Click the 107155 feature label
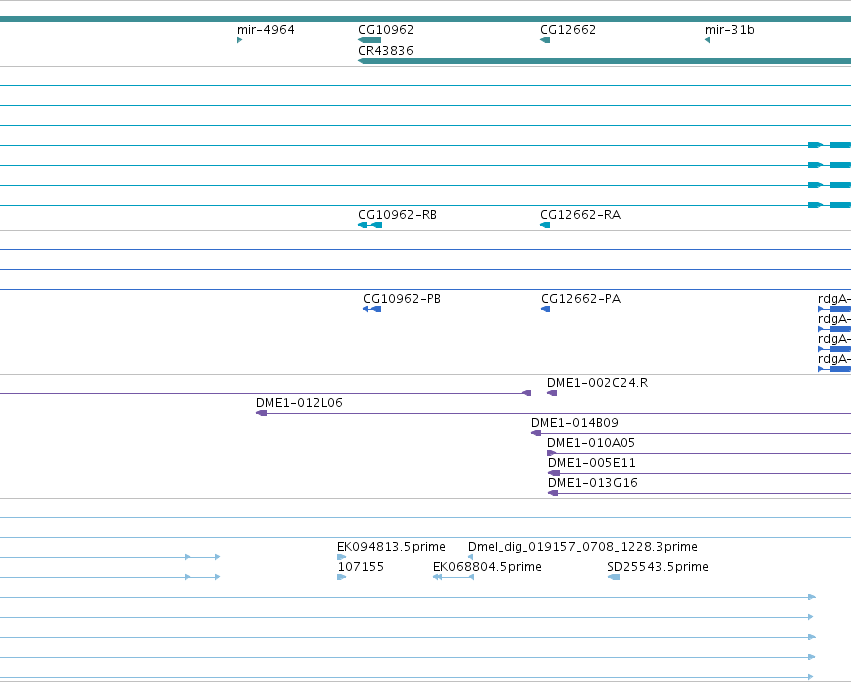This screenshot has height=682, width=851. click(360, 567)
